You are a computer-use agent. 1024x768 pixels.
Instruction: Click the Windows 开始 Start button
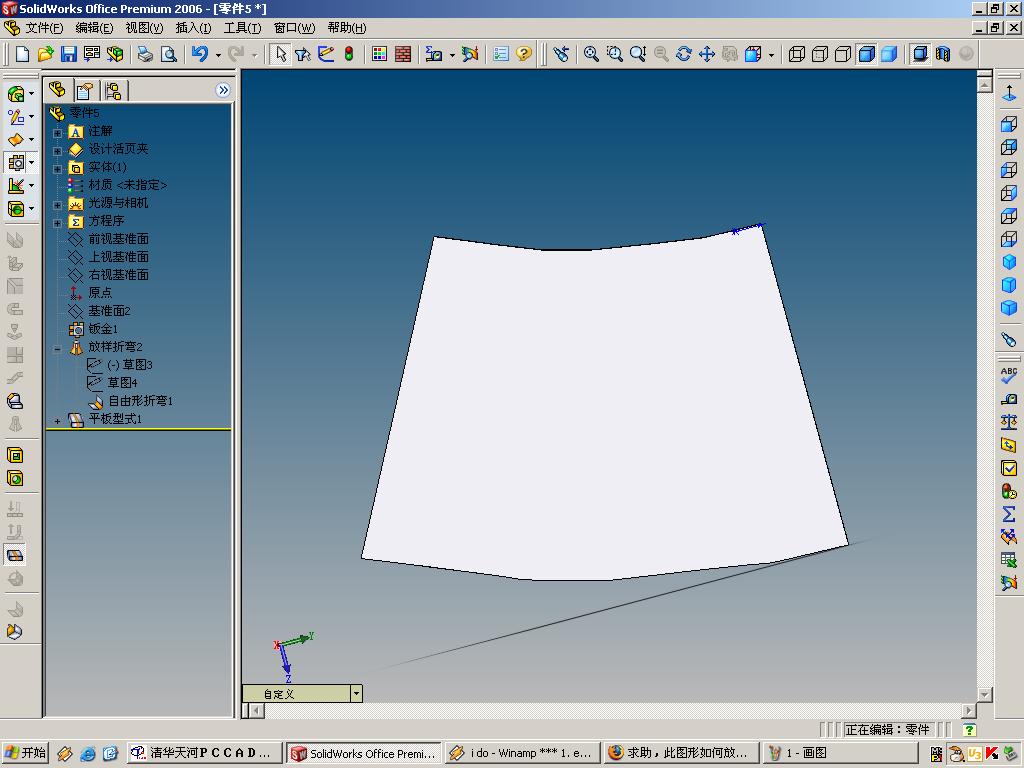(25, 753)
